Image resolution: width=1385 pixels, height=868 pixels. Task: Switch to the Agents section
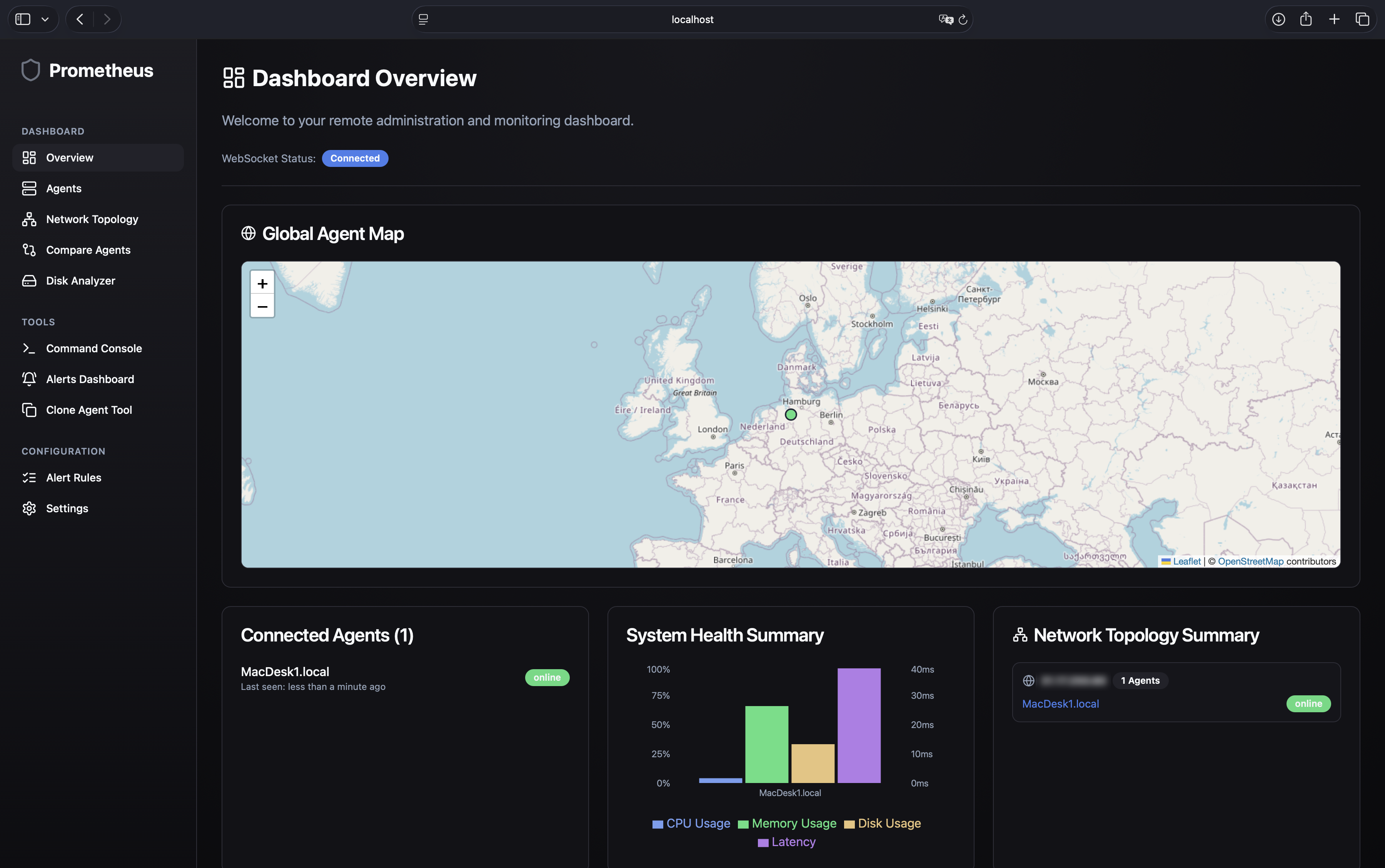click(63, 188)
